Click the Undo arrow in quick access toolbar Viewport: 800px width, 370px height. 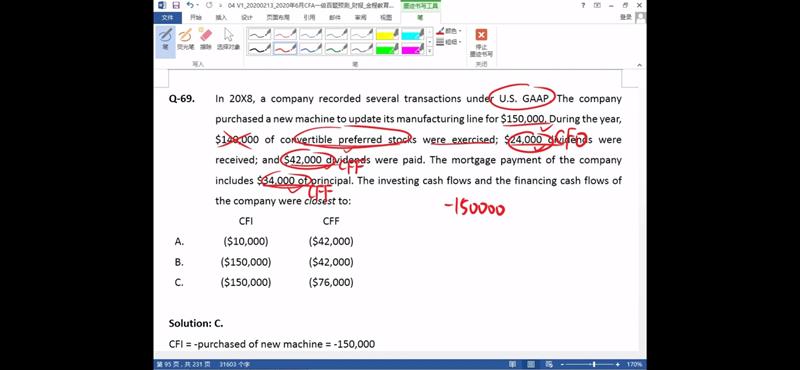(x=191, y=5)
